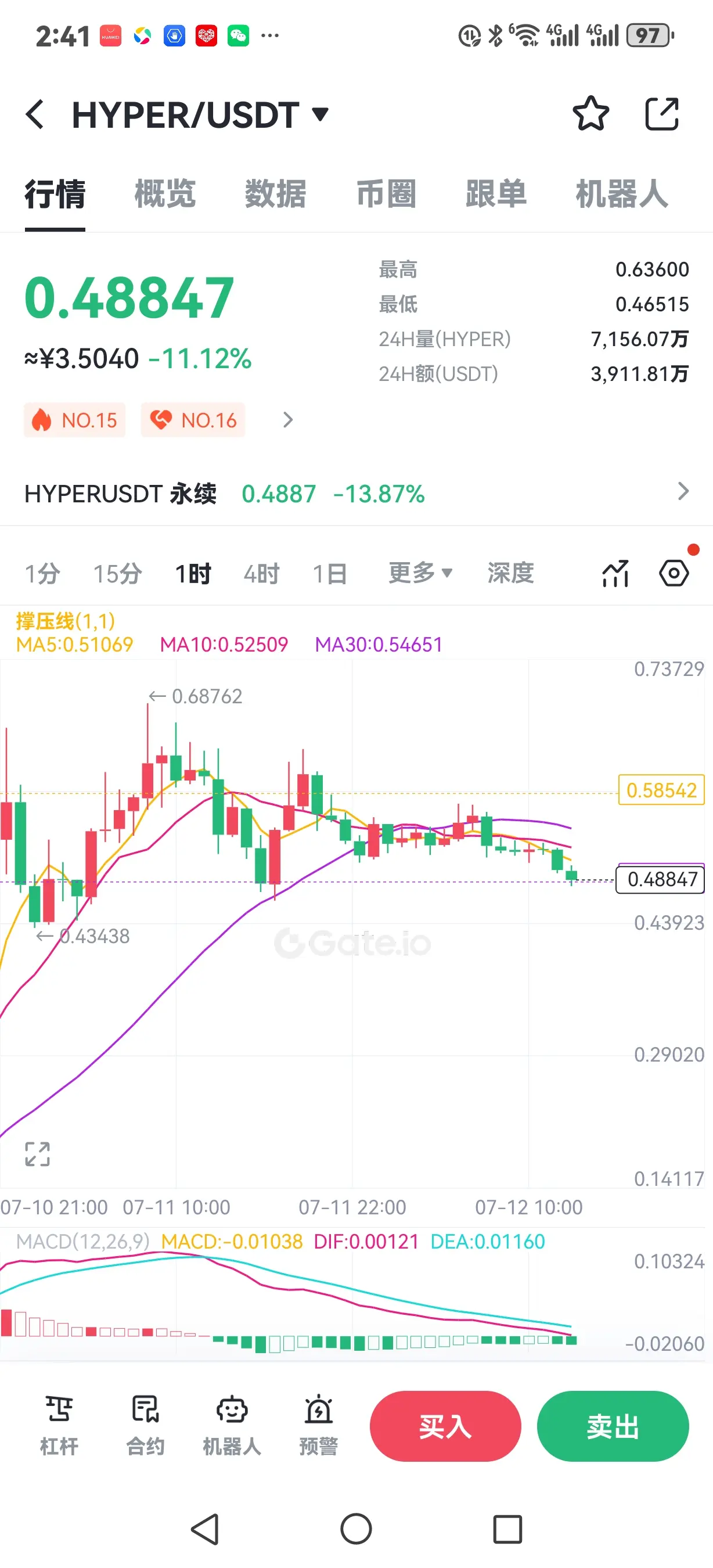713x1568 pixels.
Task: Tap the MA30:0.54651 indicator value
Action: coord(379,645)
